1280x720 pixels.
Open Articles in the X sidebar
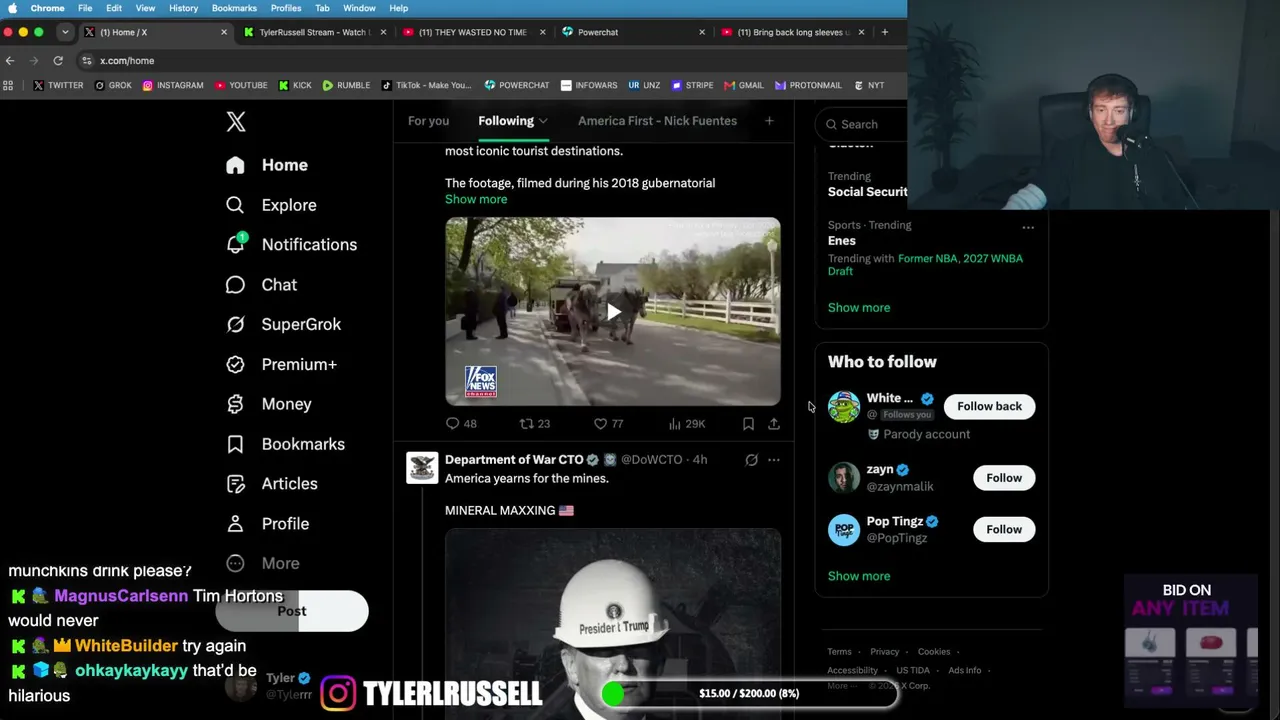[x=271, y=484]
